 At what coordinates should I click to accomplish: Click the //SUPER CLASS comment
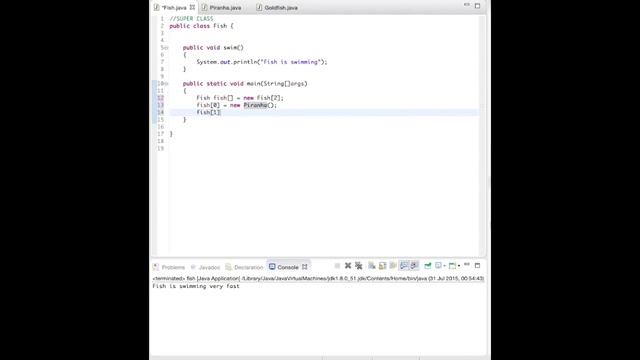click(x=191, y=19)
